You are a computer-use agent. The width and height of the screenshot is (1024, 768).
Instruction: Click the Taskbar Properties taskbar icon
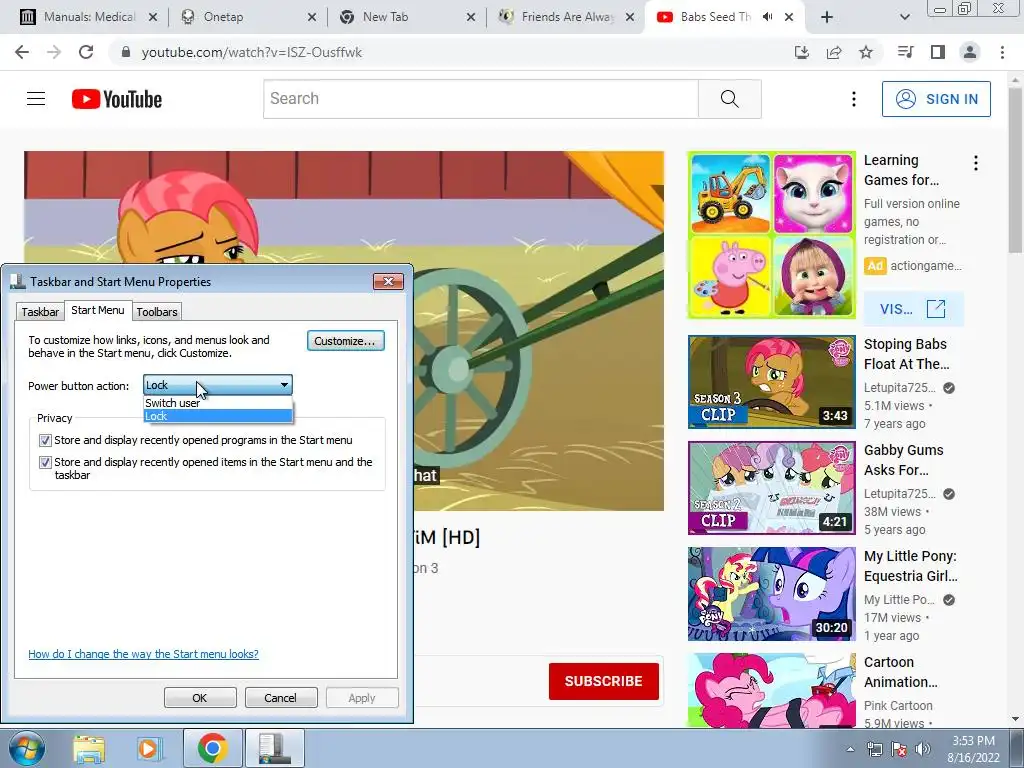tap(274, 748)
